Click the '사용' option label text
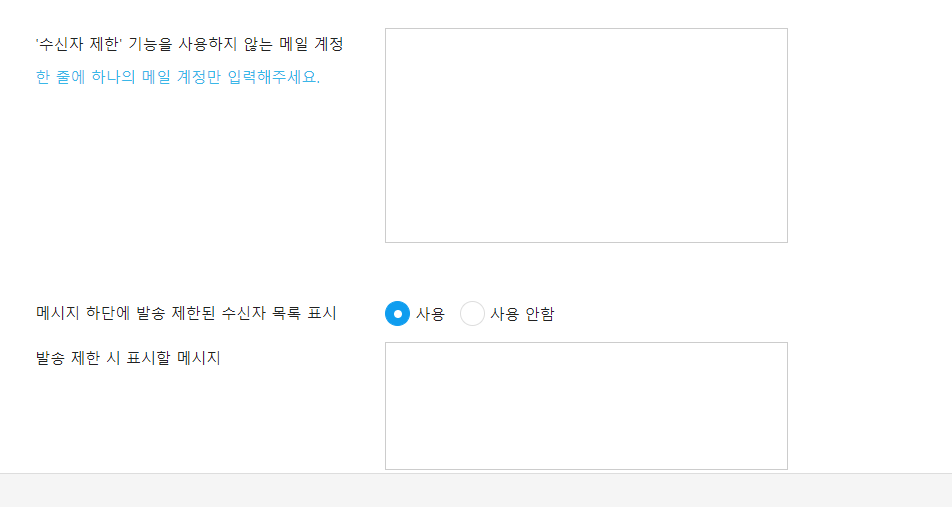This screenshot has width=952, height=507. coord(430,314)
